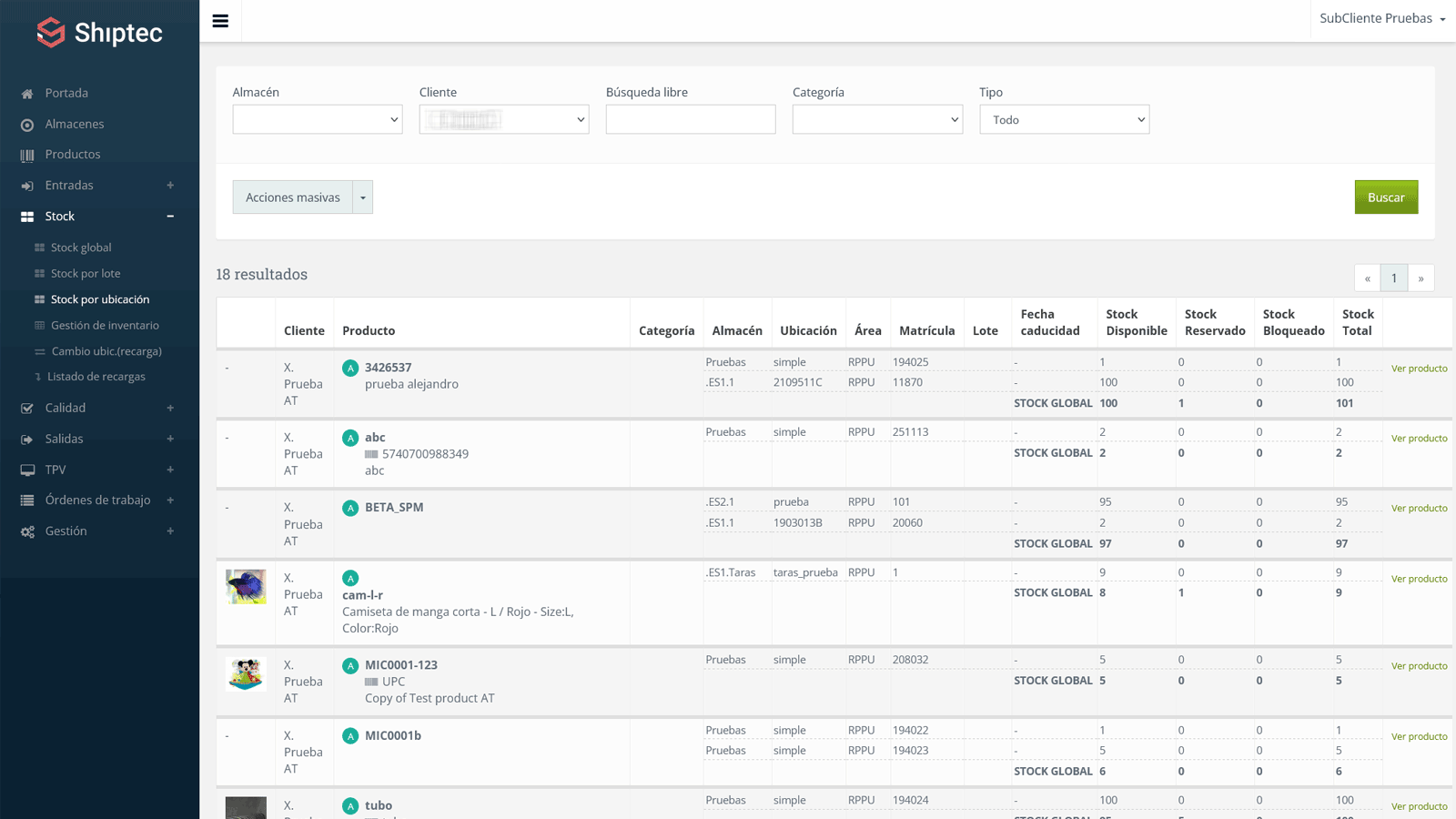Click the hamburger menu icon
The height and width of the screenshot is (819, 1456).
tap(220, 21)
